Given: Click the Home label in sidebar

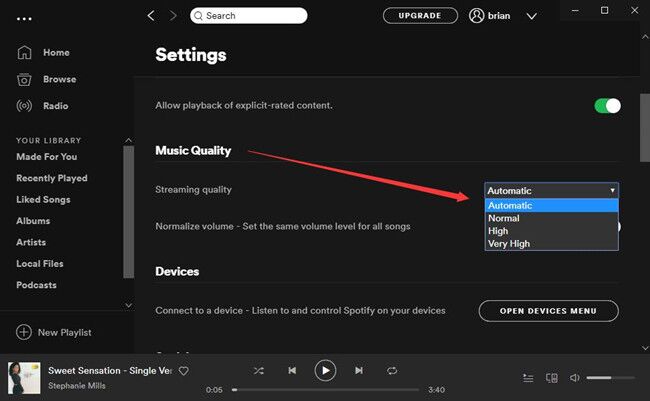Looking at the screenshot, I should pyautogui.click(x=56, y=53).
